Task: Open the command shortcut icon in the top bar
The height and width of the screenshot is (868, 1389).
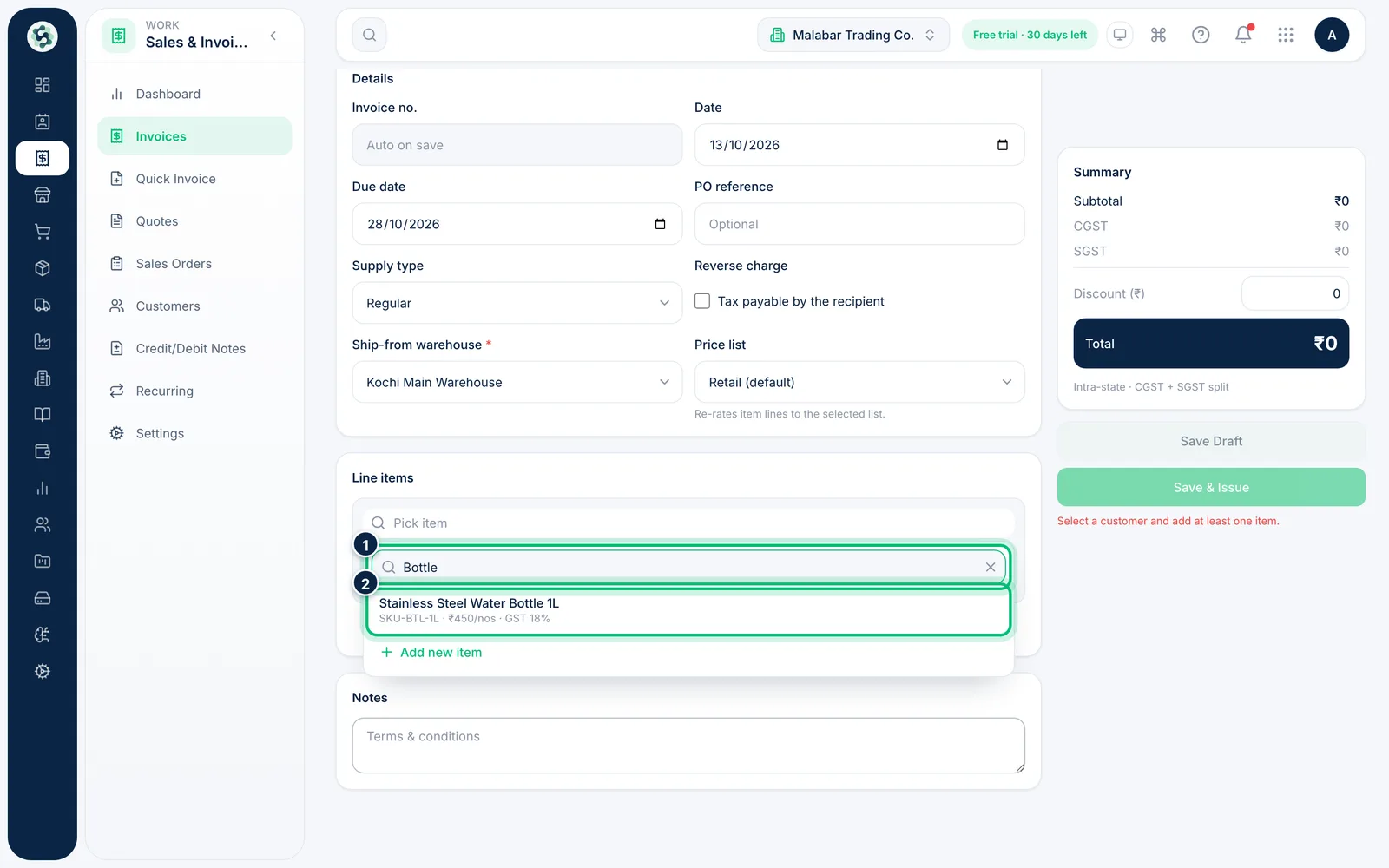Action: [x=1158, y=35]
